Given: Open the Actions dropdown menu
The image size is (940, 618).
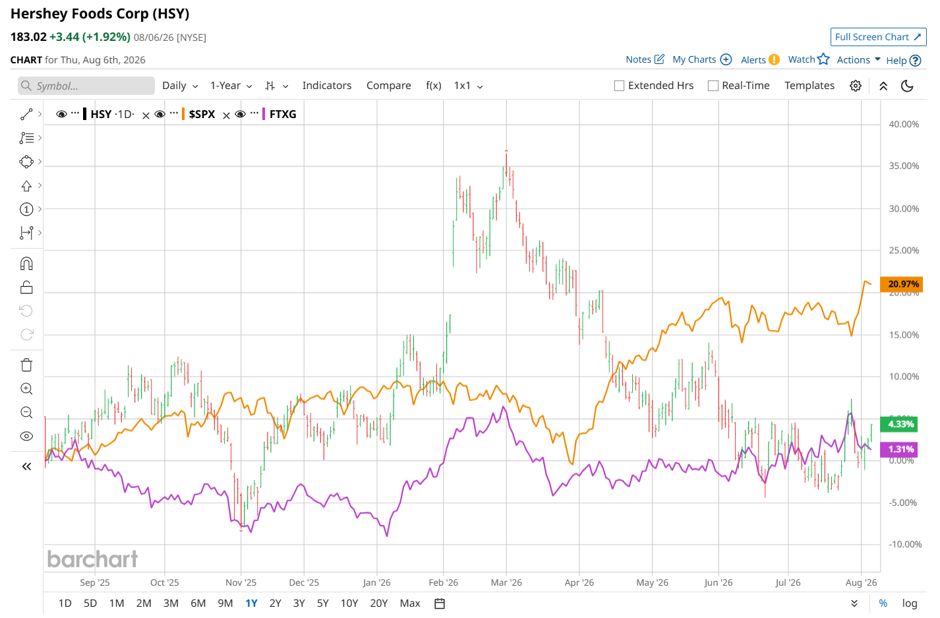Looking at the screenshot, I should pyautogui.click(x=858, y=60).
